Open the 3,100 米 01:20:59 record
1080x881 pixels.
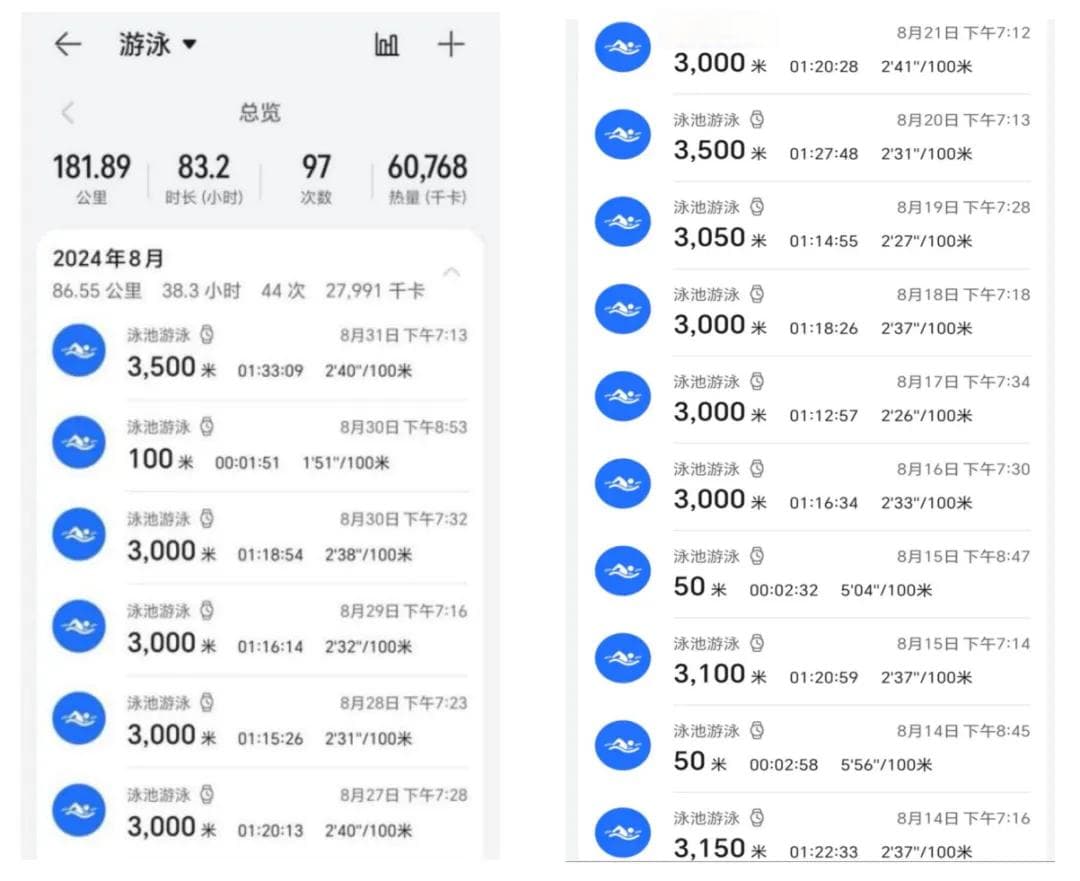(813, 661)
